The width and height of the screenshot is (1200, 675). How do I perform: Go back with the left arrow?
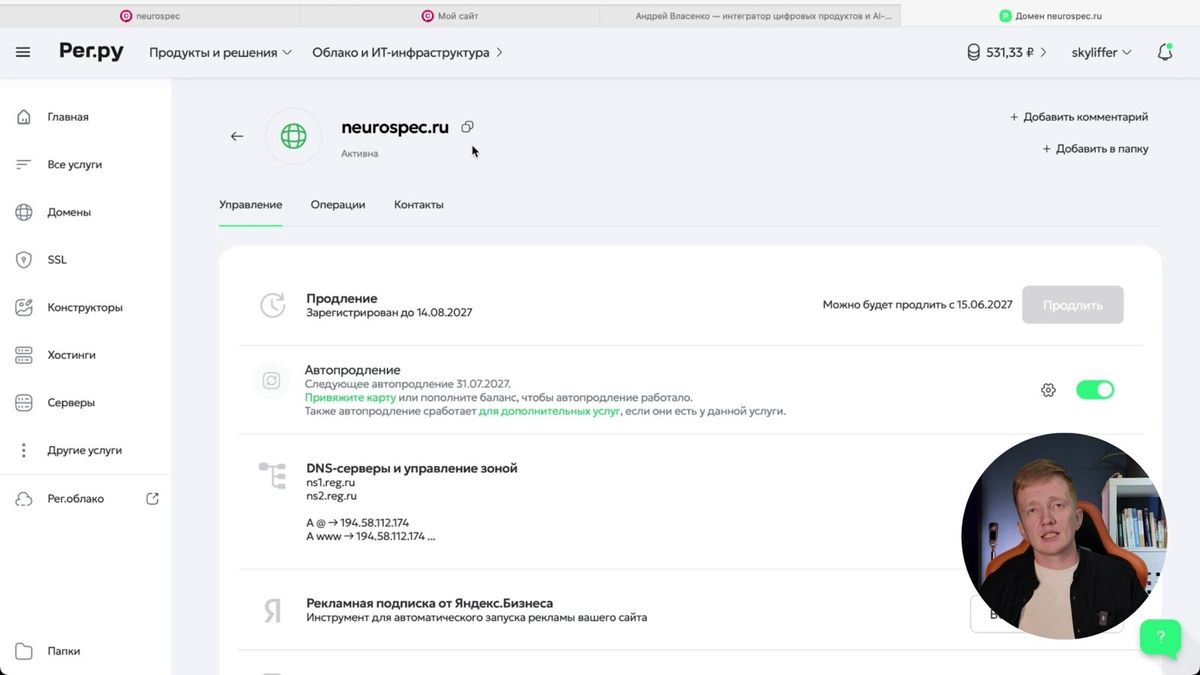pos(237,136)
